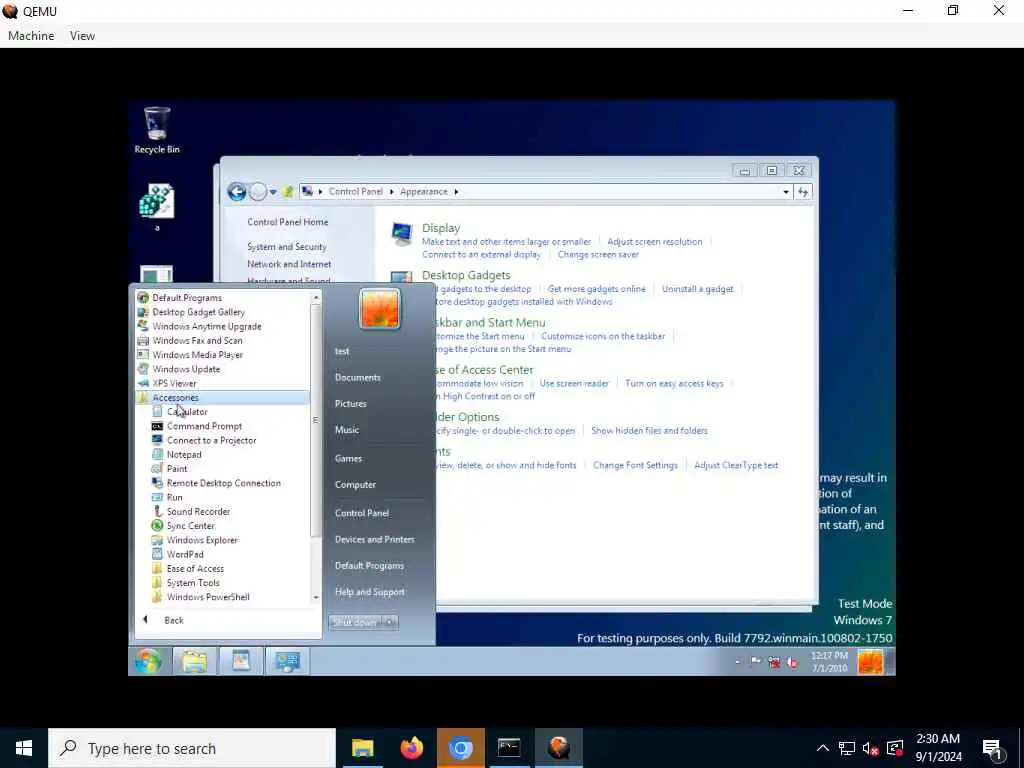Click the refresh button beside the address bar
The image size is (1024, 768).
pos(803,191)
